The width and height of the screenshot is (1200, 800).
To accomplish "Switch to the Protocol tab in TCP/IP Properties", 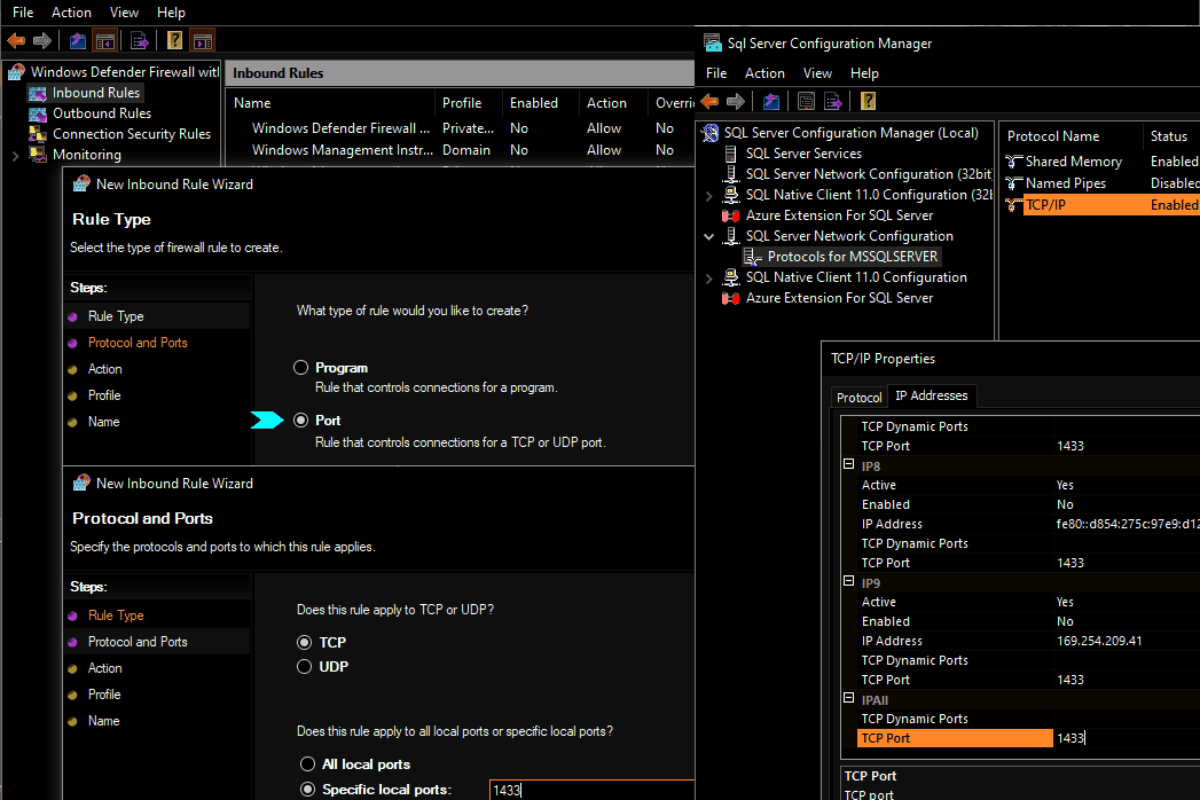I will tap(859, 397).
